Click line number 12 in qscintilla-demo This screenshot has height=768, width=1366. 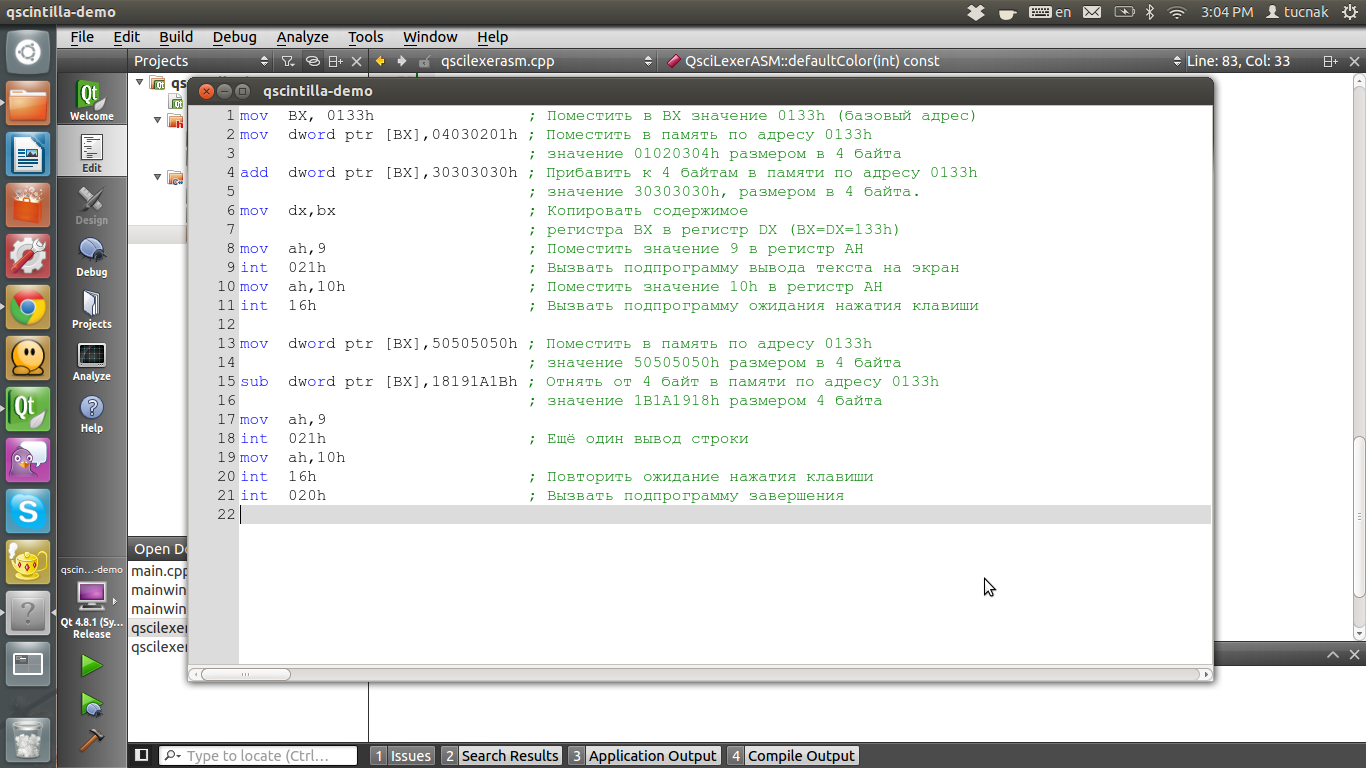point(225,325)
